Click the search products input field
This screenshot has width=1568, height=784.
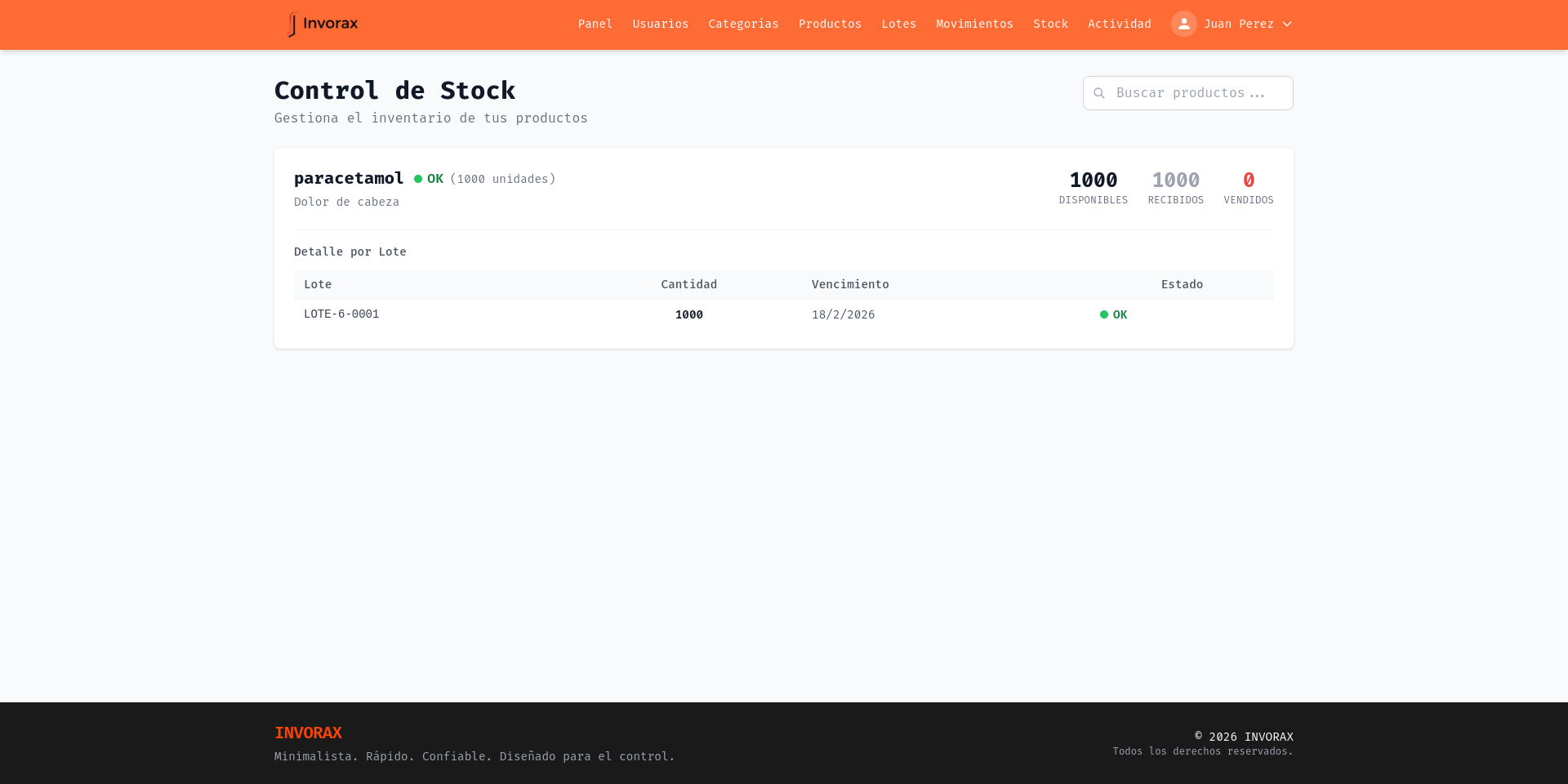[x=1187, y=93]
